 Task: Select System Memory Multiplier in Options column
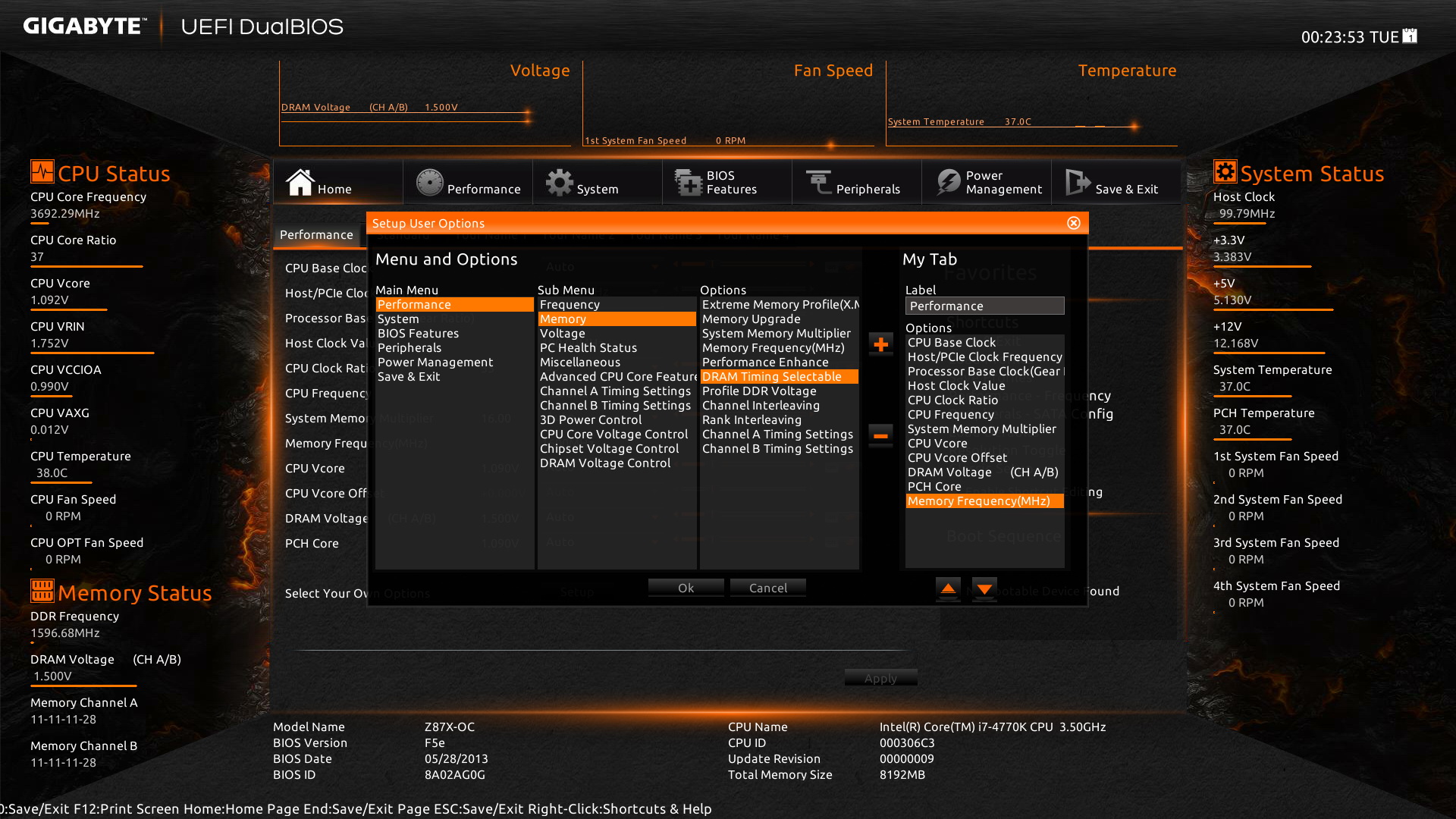point(779,333)
